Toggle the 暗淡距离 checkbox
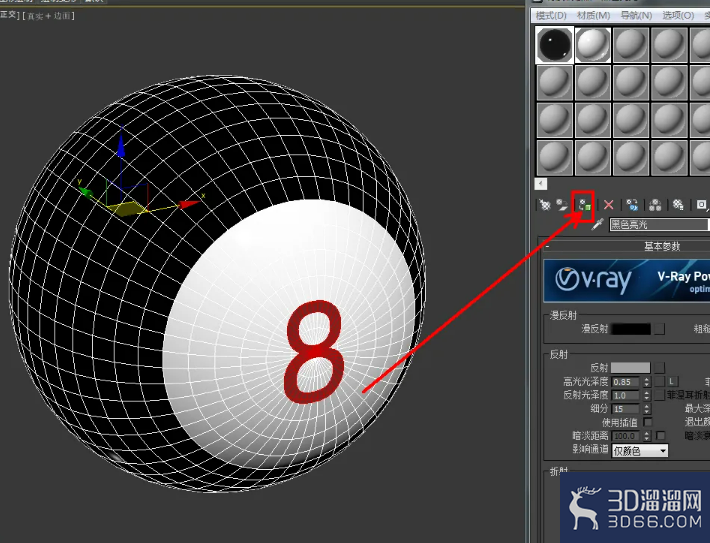The image size is (710, 543). [x=661, y=436]
